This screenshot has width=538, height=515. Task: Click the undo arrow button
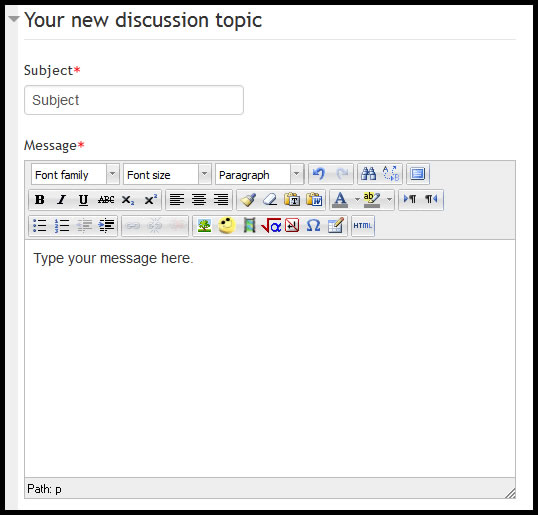point(319,174)
